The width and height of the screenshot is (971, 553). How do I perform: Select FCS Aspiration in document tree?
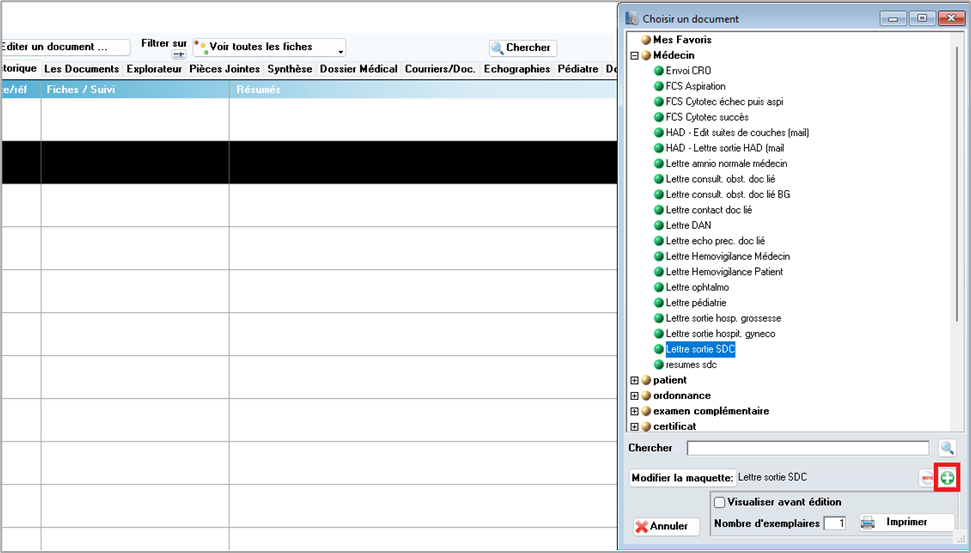coord(695,86)
